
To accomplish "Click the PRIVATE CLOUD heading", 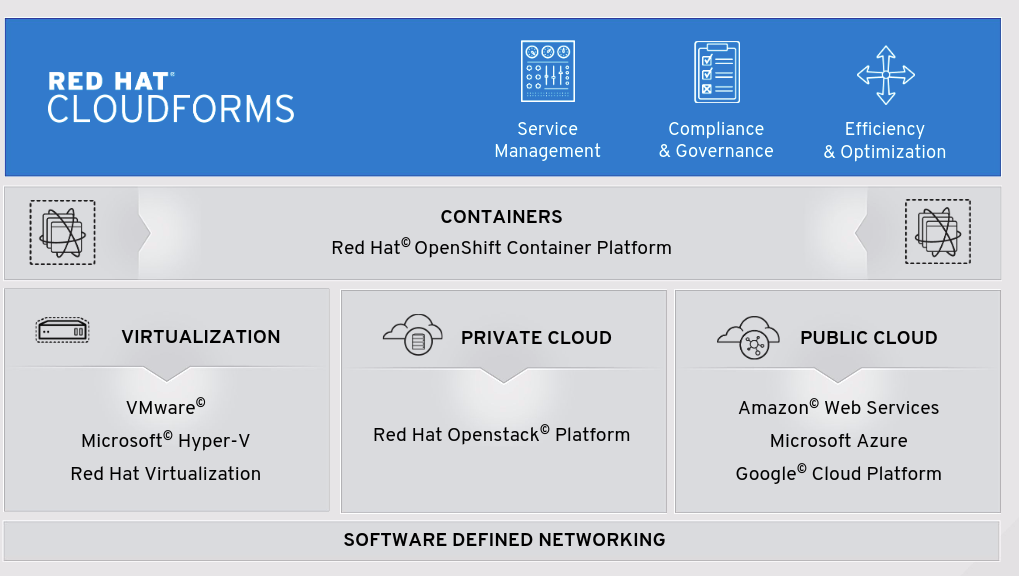I will point(536,338).
